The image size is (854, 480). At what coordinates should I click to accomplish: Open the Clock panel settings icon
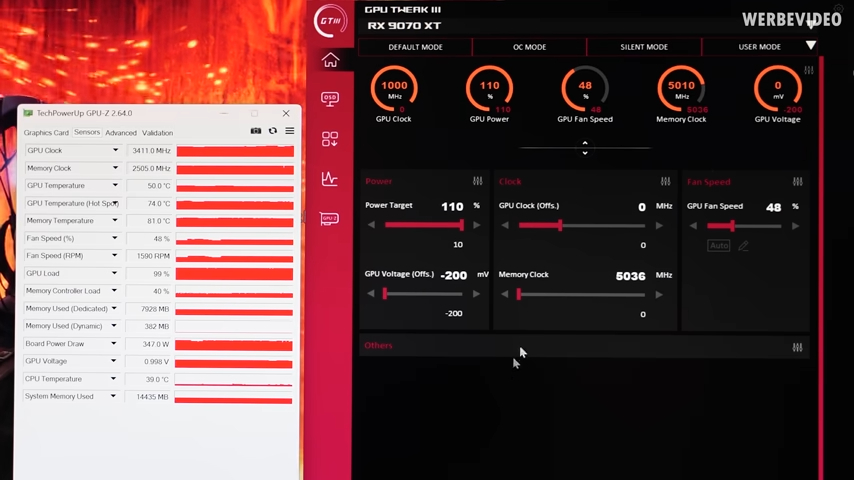click(x=665, y=181)
